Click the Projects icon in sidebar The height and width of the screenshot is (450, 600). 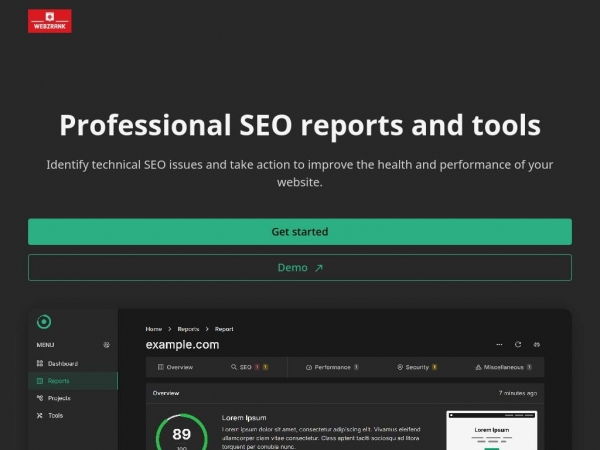point(40,398)
